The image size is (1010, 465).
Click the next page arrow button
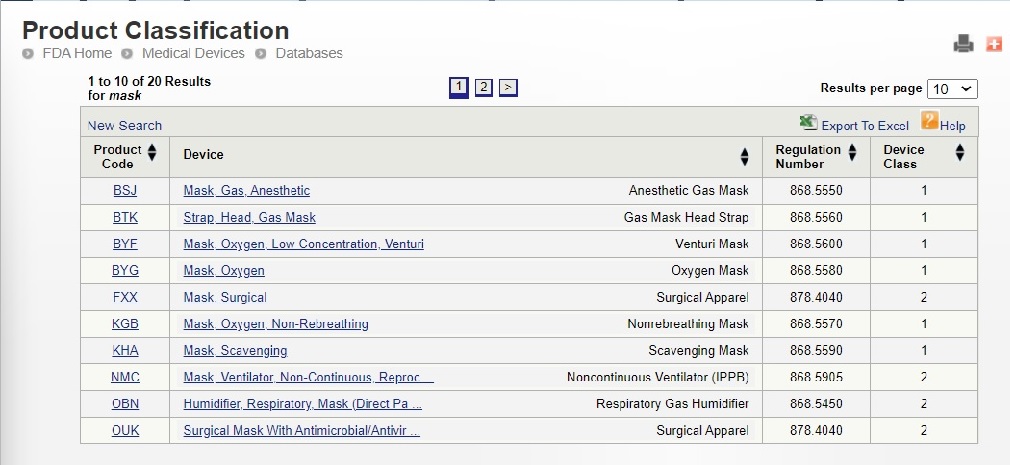508,87
